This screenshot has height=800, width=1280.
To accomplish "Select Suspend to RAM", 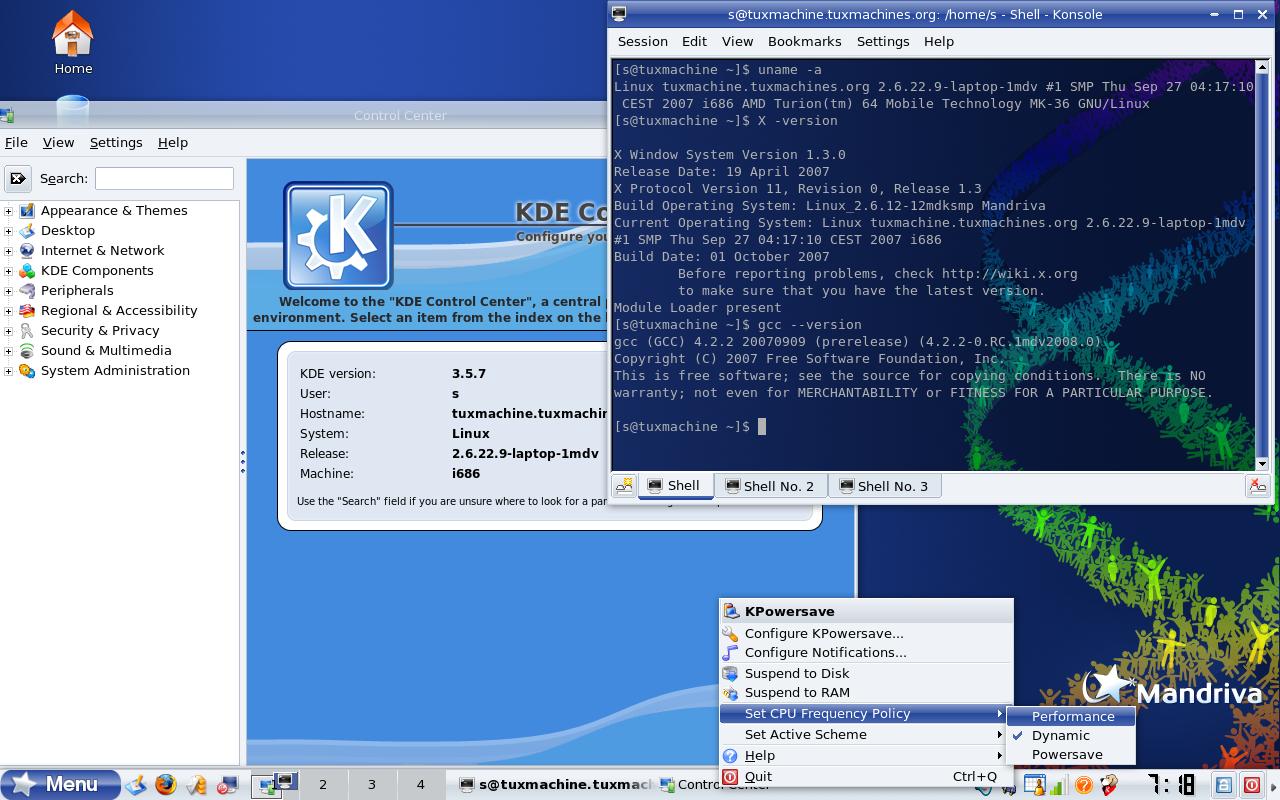I will [x=866, y=692].
